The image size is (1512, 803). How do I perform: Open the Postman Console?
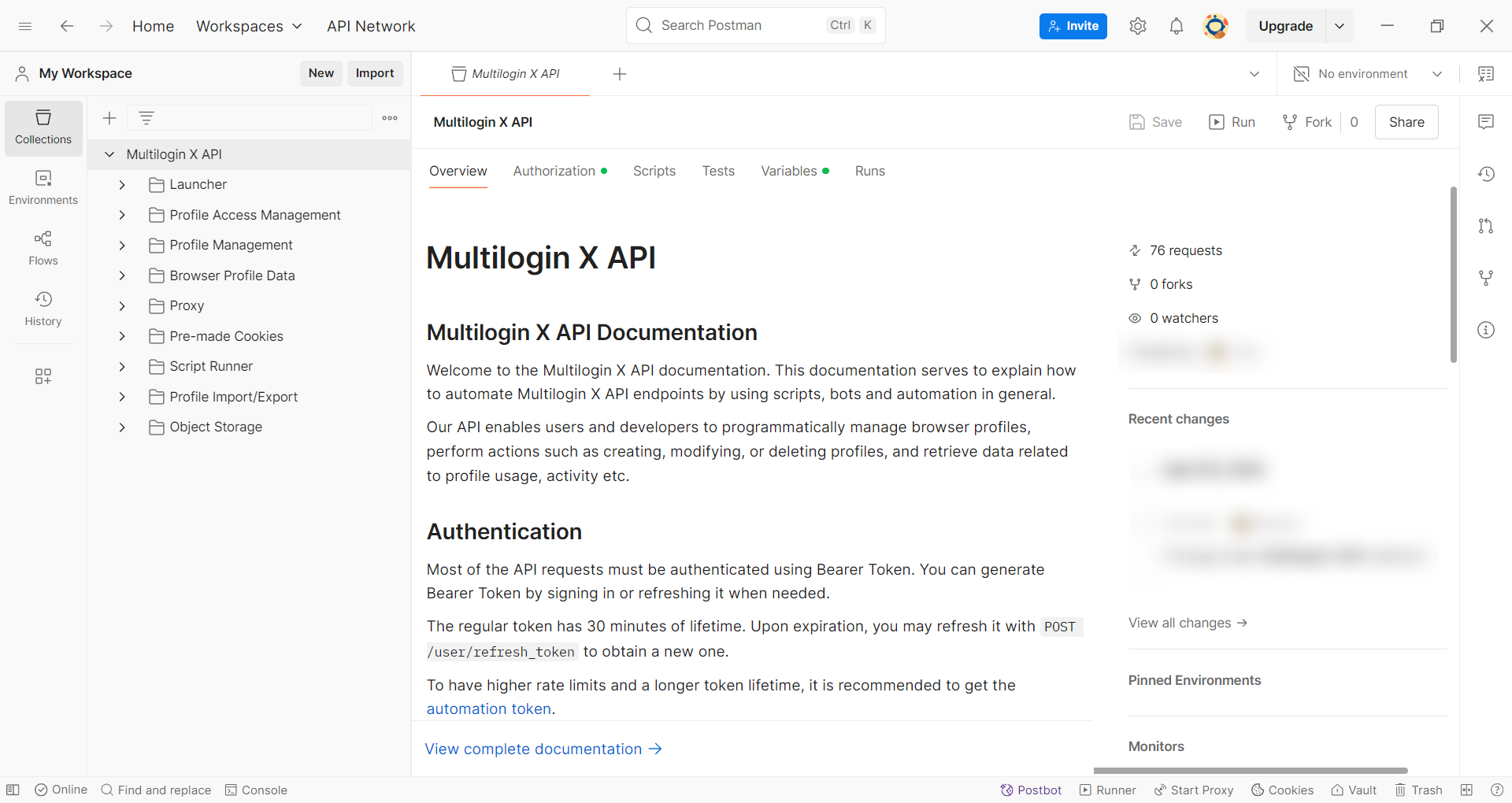coord(256,790)
